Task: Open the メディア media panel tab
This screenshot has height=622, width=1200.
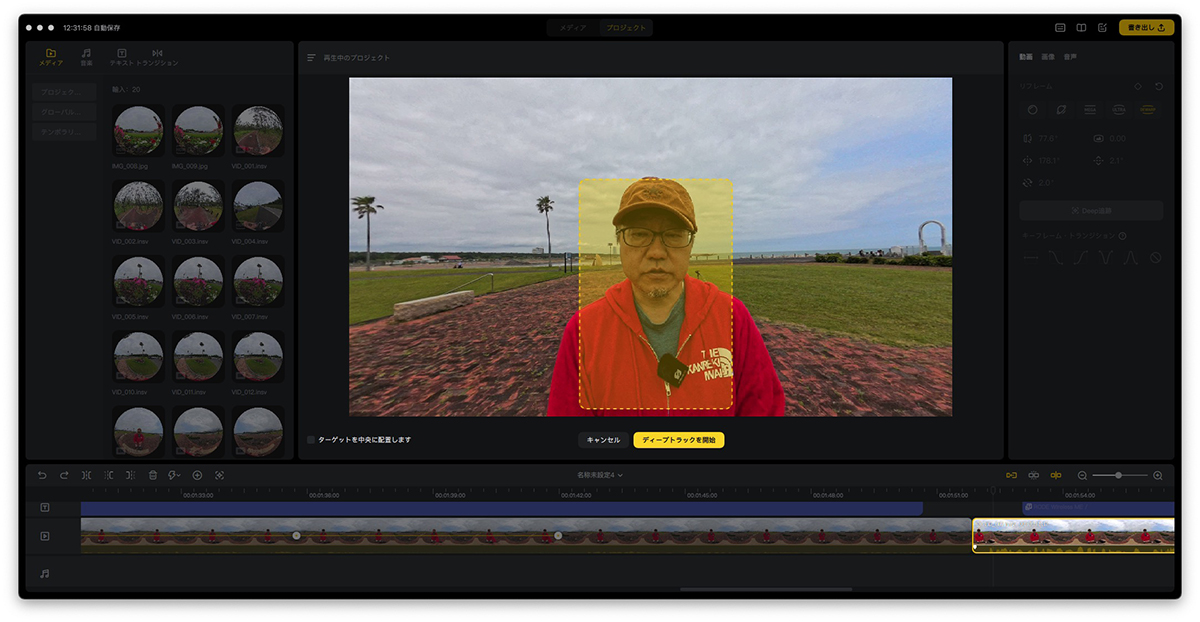Action: 51,57
